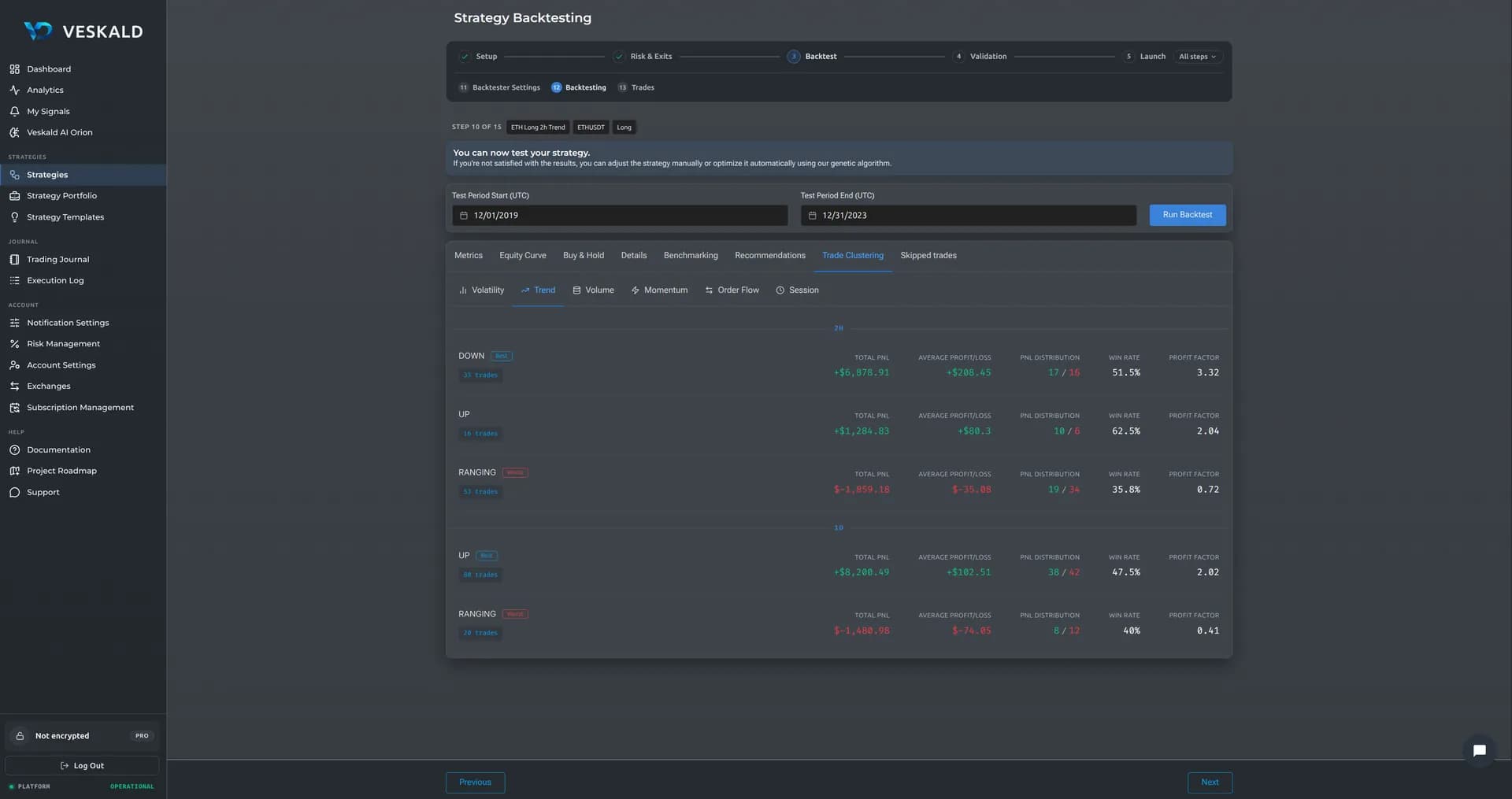Screen dimensions: 1512x799
Task: Select the Trend clustering sub-tab
Action: (538, 290)
